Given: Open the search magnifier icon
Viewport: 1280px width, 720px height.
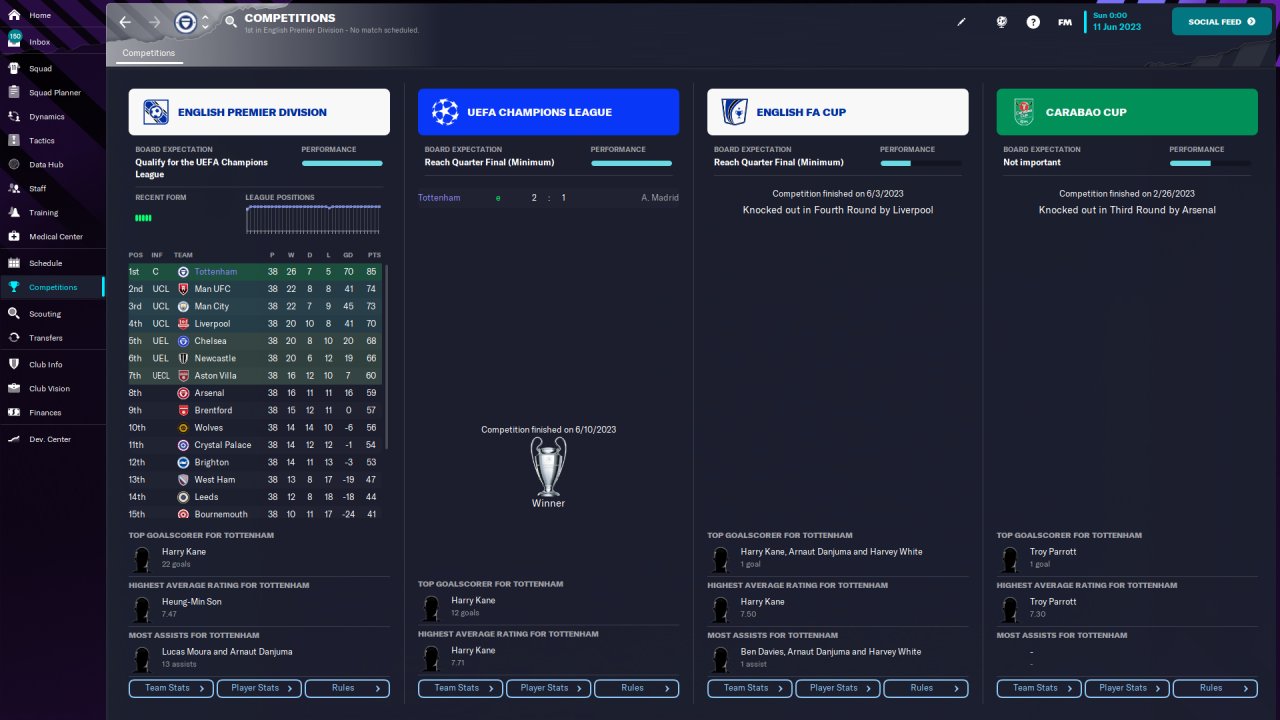Looking at the screenshot, I should coord(231,22).
